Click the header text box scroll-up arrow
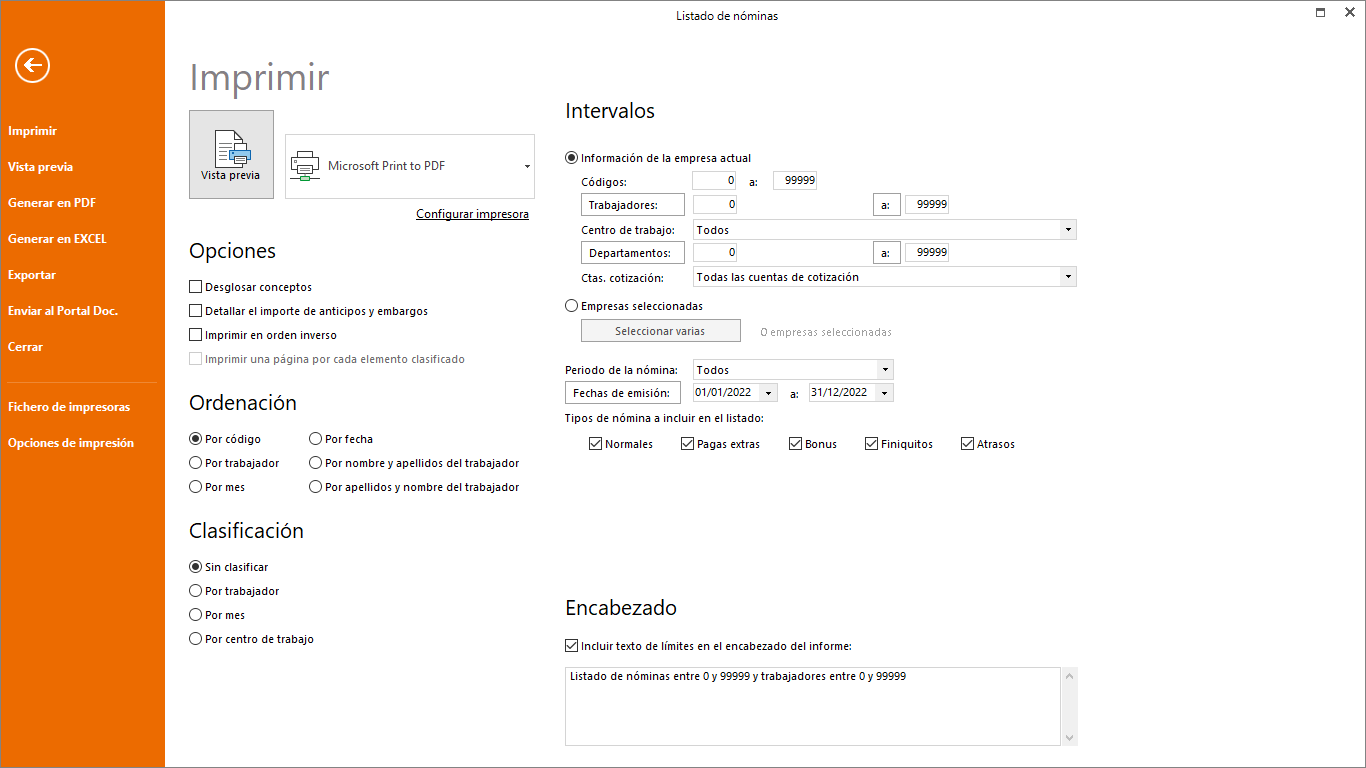1366x768 pixels. pyautogui.click(x=1070, y=676)
